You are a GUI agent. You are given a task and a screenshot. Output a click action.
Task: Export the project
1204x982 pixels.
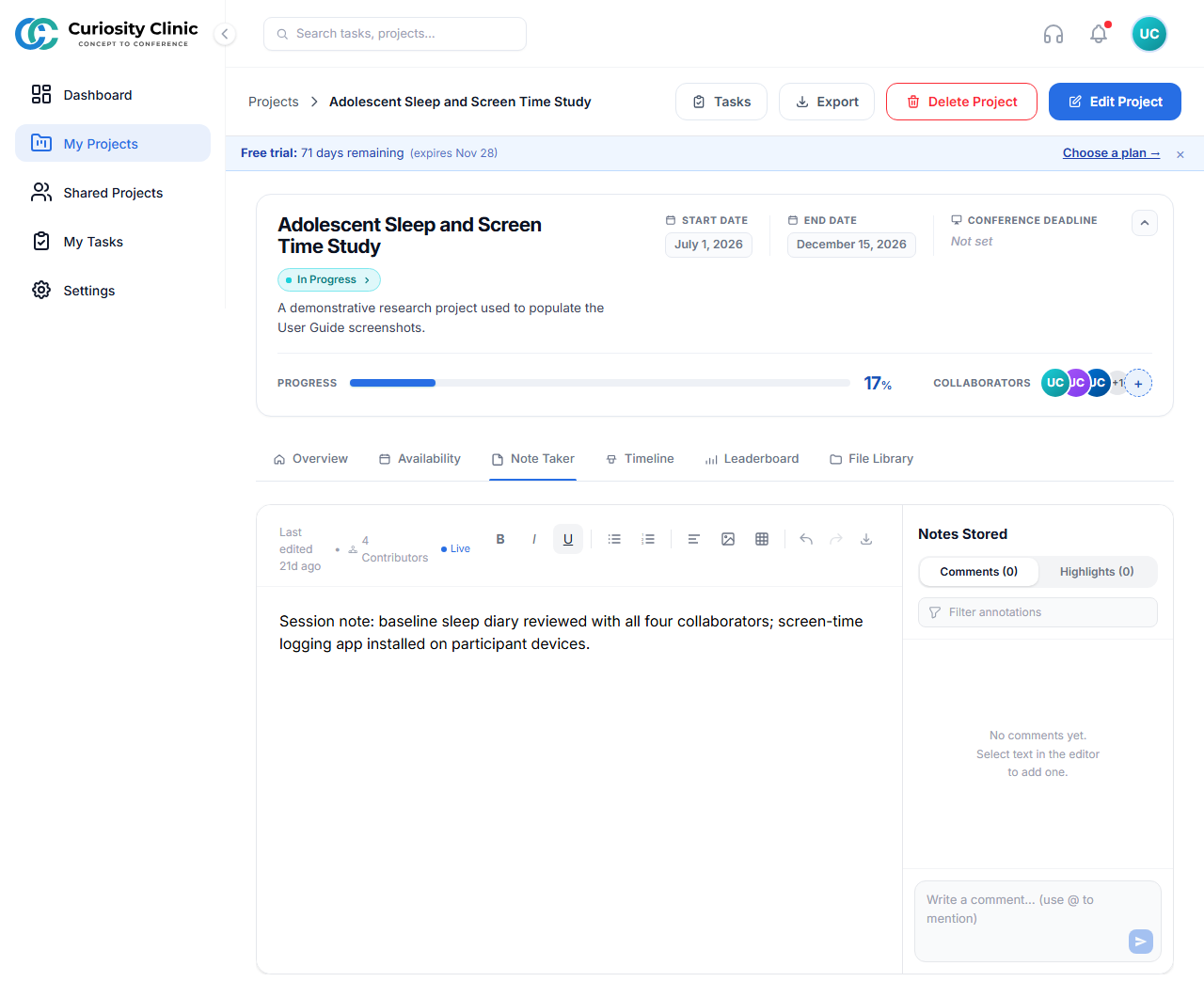pos(827,102)
